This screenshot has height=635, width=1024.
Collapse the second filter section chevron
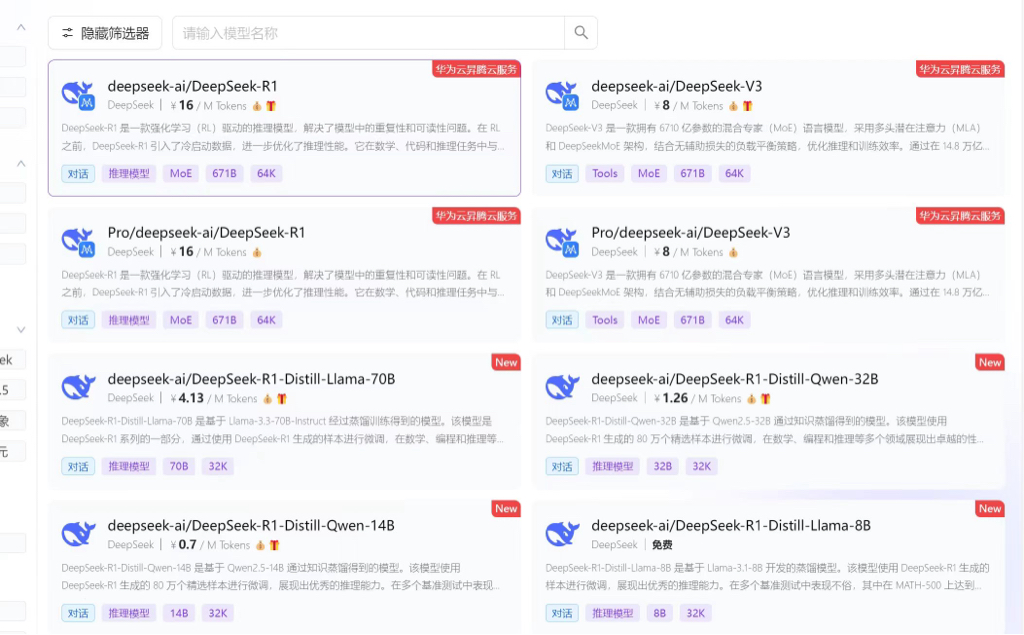tap(21, 163)
